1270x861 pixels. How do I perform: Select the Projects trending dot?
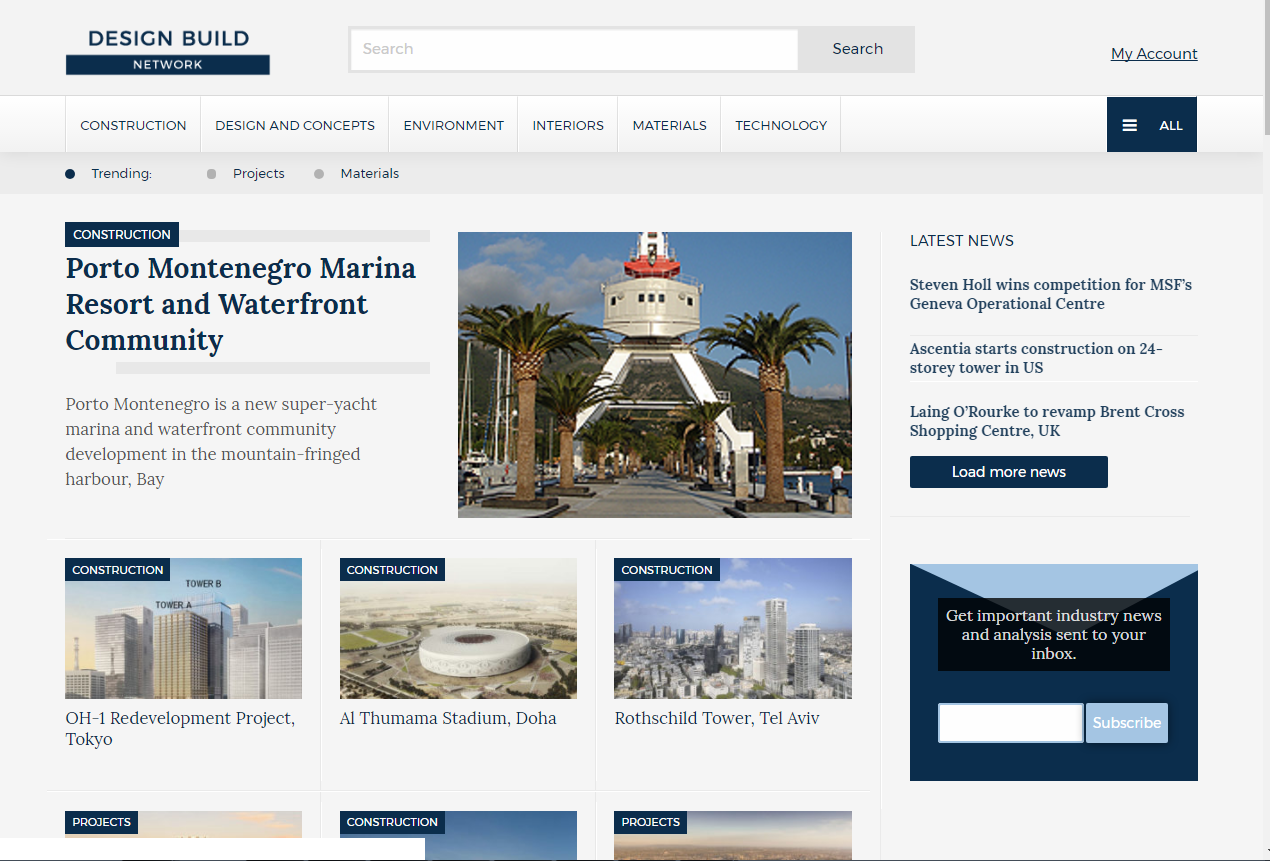(x=211, y=174)
